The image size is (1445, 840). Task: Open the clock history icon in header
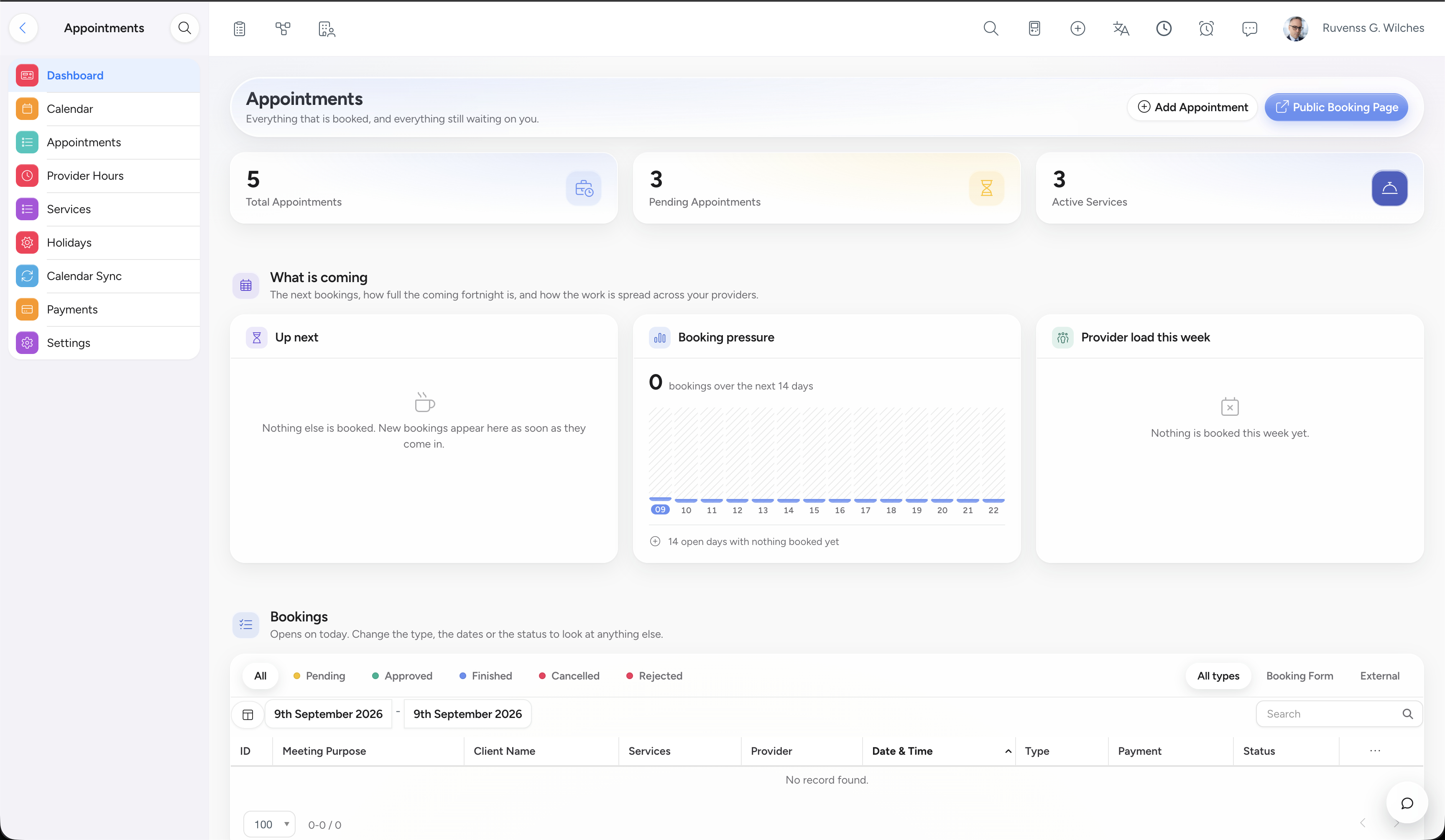(x=1164, y=28)
